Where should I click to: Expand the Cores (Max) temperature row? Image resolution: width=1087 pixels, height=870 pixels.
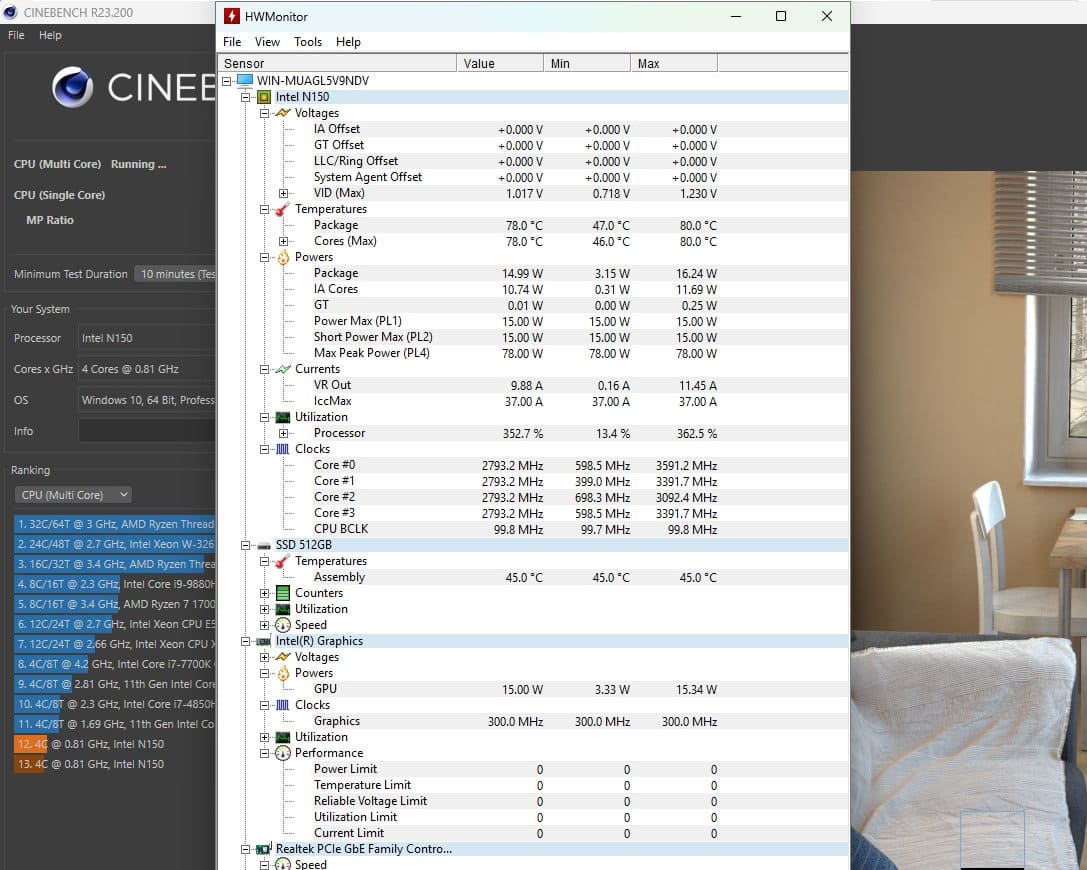[x=284, y=241]
